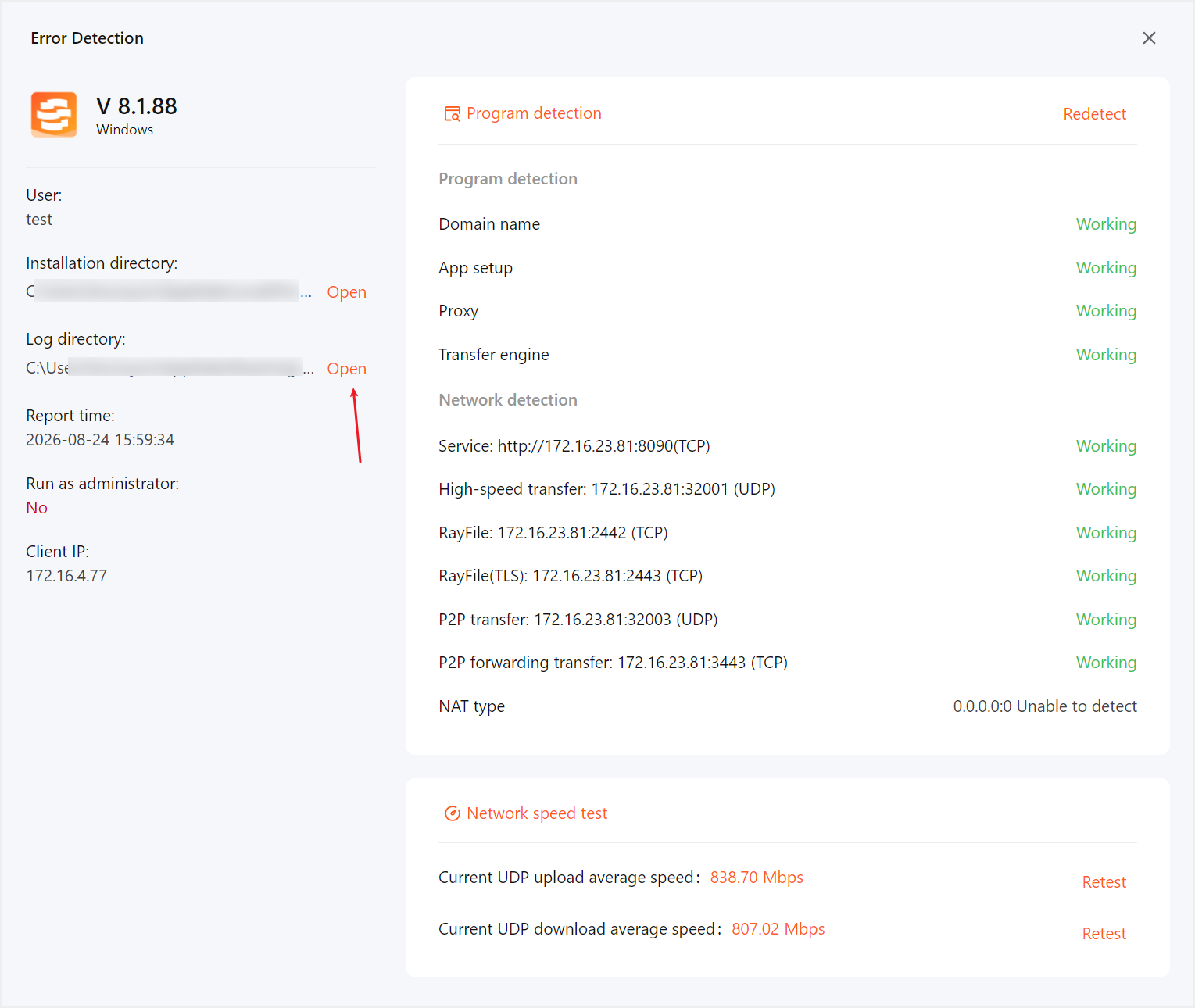Retest the UDP download average speed
This screenshot has height=1008, width=1195.
(1104, 934)
